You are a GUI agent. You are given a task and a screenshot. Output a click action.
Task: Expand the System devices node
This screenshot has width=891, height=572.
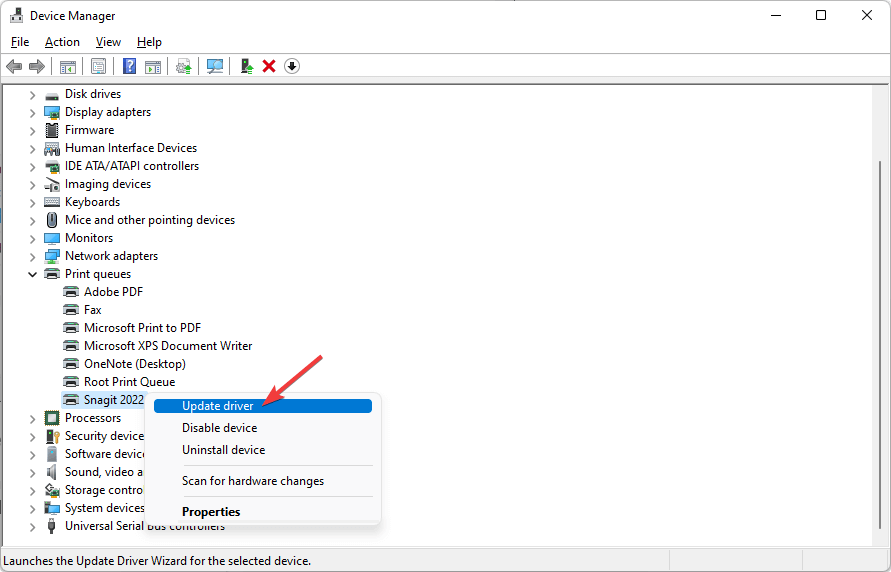pos(32,509)
